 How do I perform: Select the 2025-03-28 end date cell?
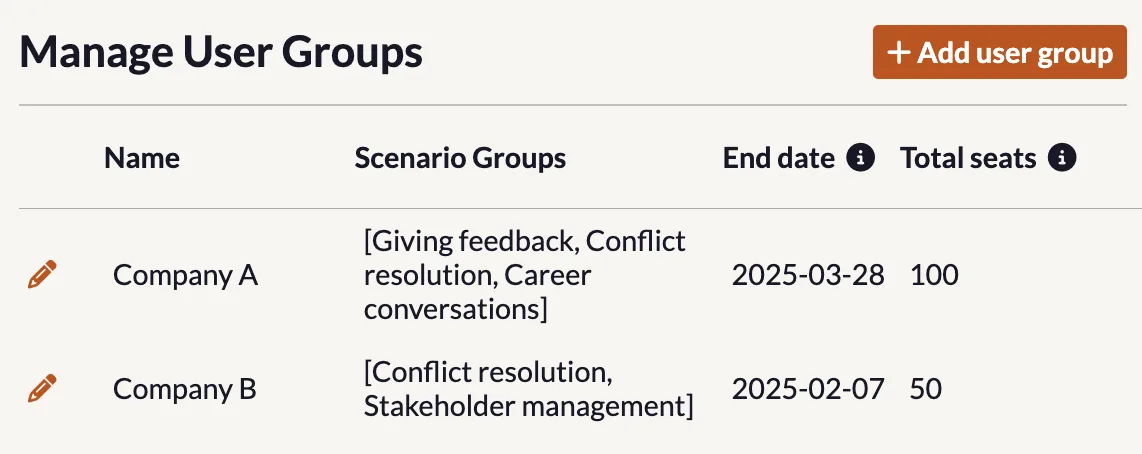[808, 275]
